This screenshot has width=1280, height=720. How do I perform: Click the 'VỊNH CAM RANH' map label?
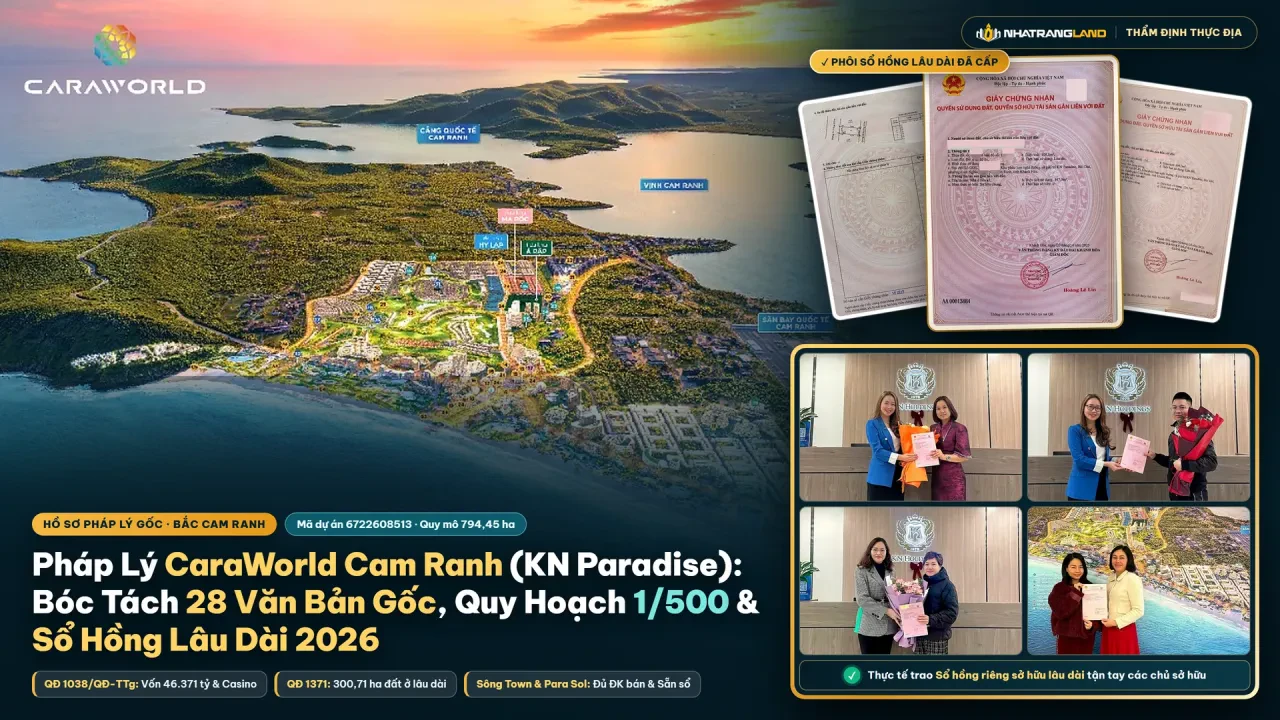click(x=674, y=185)
